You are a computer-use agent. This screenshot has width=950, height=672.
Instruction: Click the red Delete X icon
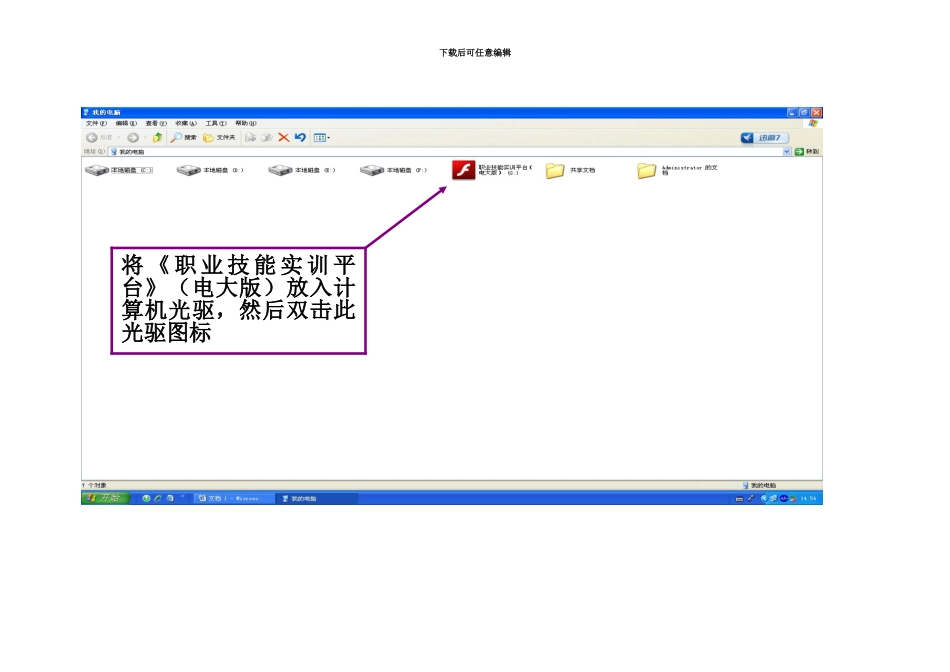point(283,138)
